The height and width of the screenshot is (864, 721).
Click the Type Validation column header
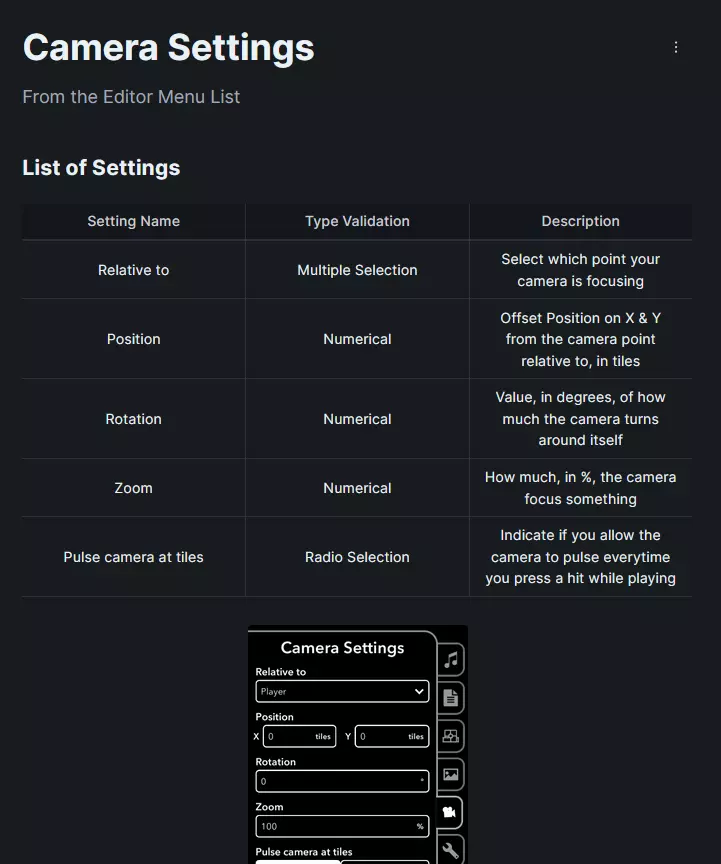click(357, 221)
